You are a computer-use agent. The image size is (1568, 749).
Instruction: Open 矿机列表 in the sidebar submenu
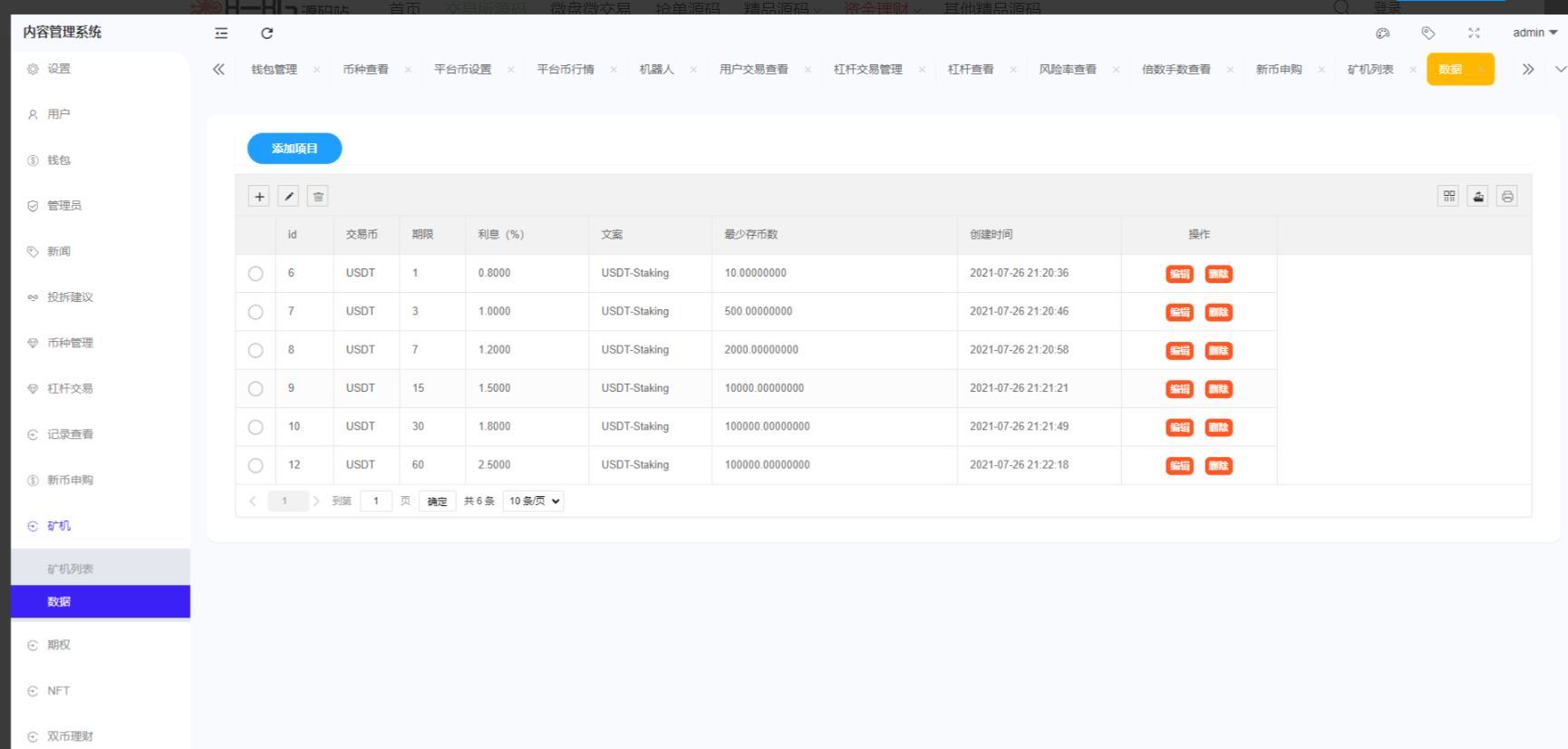(x=71, y=569)
